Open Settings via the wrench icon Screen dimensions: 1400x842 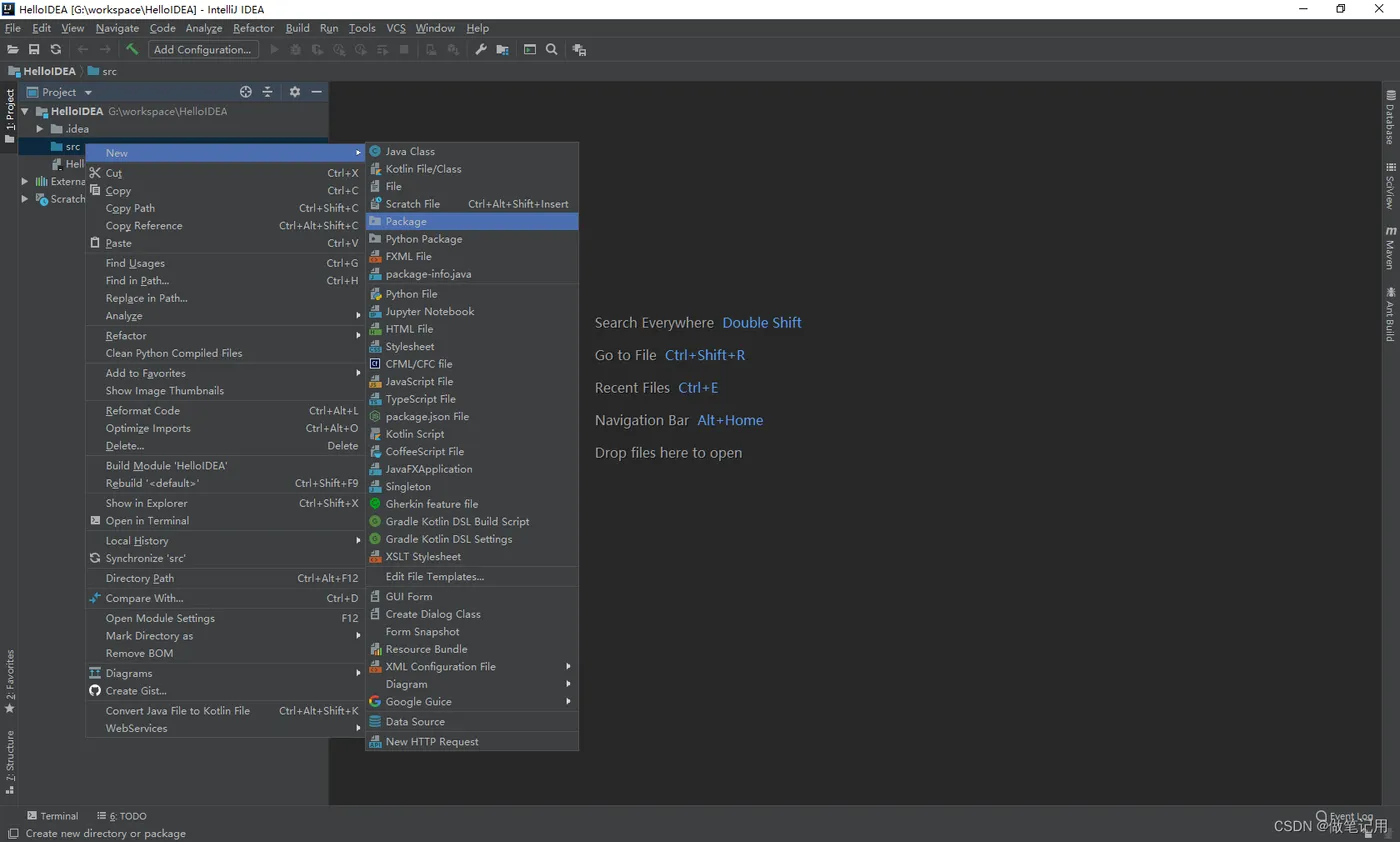pyautogui.click(x=481, y=49)
